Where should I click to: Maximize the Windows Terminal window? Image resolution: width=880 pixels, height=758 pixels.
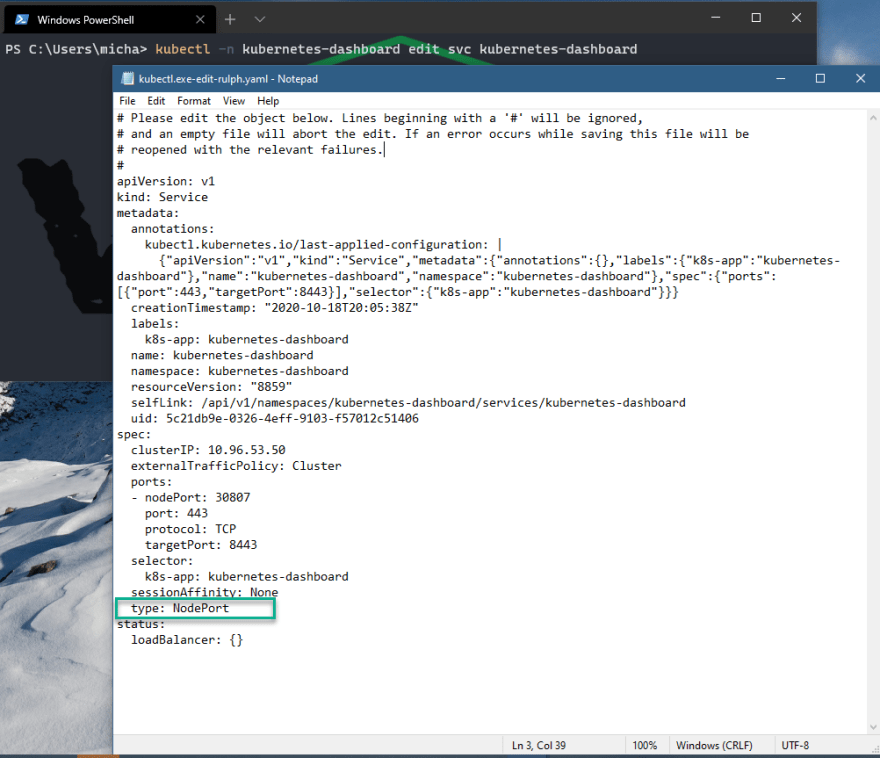point(756,18)
